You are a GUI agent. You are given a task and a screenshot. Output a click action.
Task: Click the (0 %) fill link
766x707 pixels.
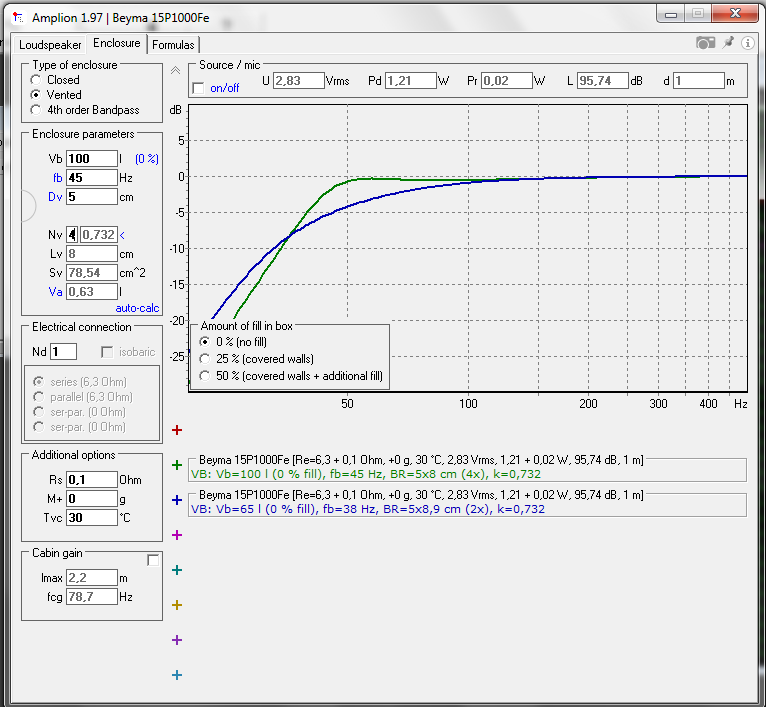coord(147,159)
